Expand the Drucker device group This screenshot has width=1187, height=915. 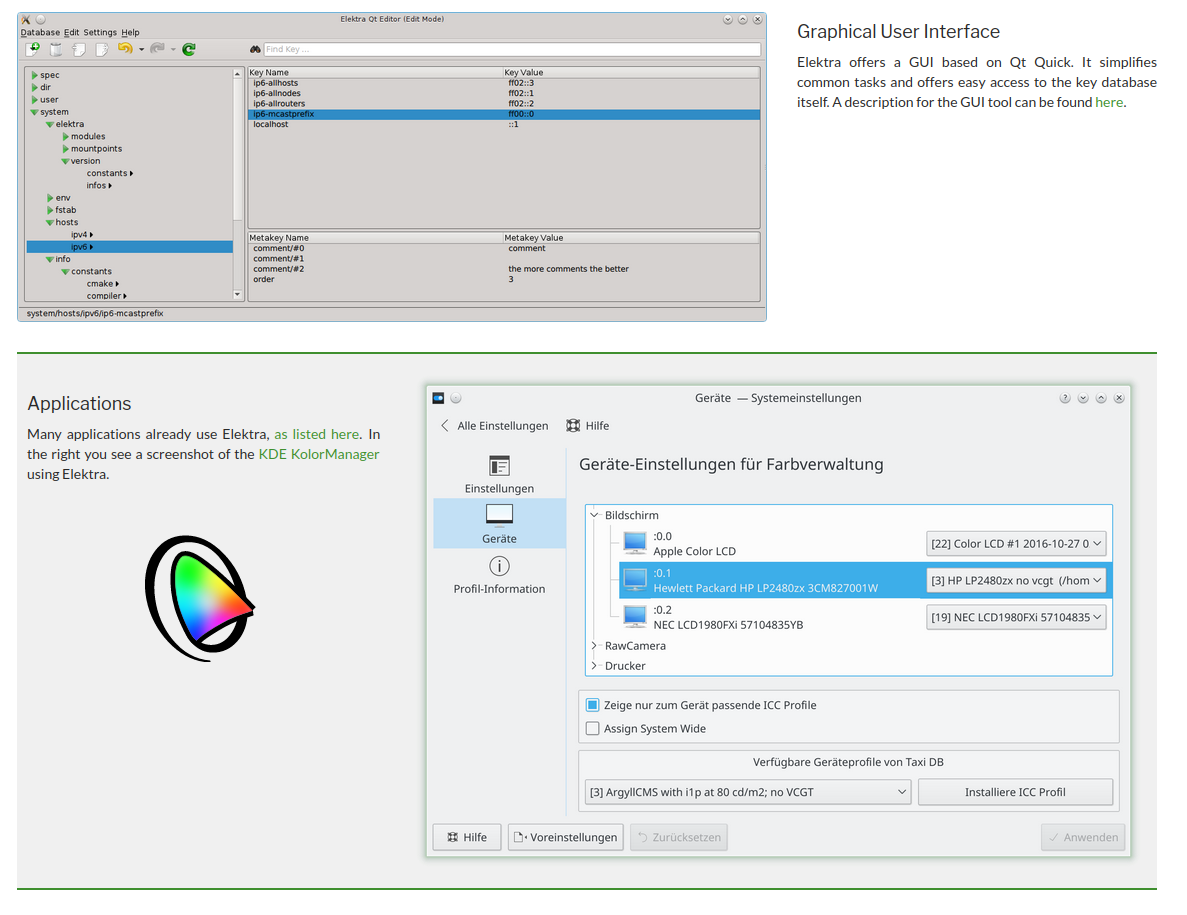pyautogui.click(x=594, y=666)
